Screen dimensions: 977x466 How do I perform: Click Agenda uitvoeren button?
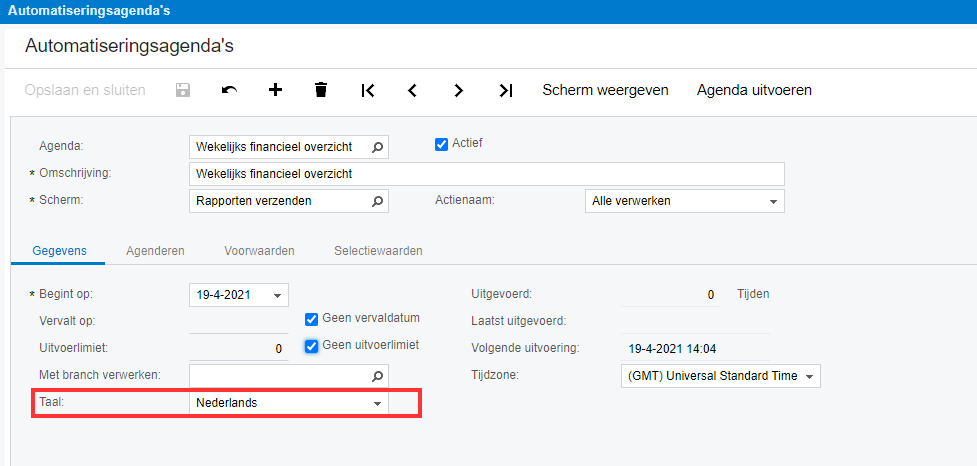click(x=754, y=90)
